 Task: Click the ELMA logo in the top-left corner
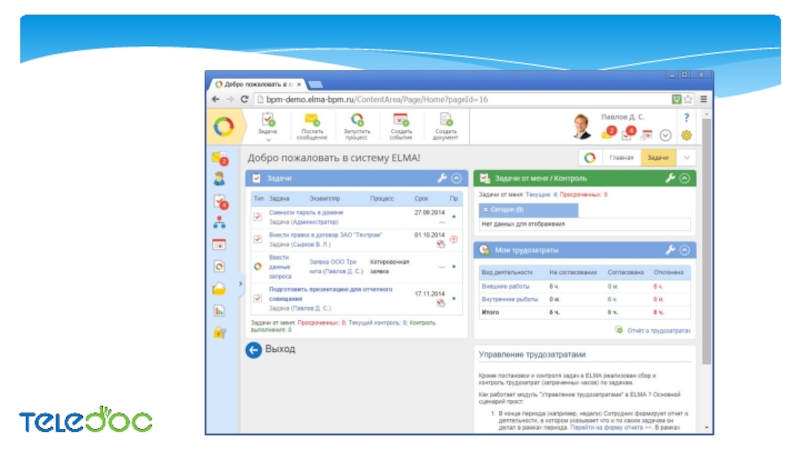223,127
